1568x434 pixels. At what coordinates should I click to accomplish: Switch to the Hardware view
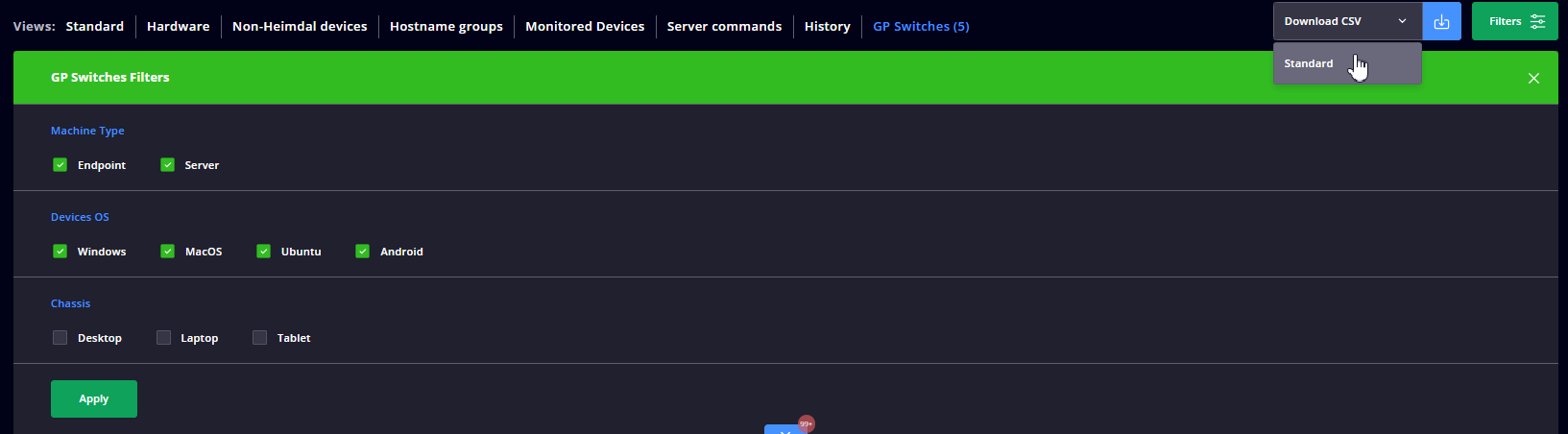click(178, 27)
